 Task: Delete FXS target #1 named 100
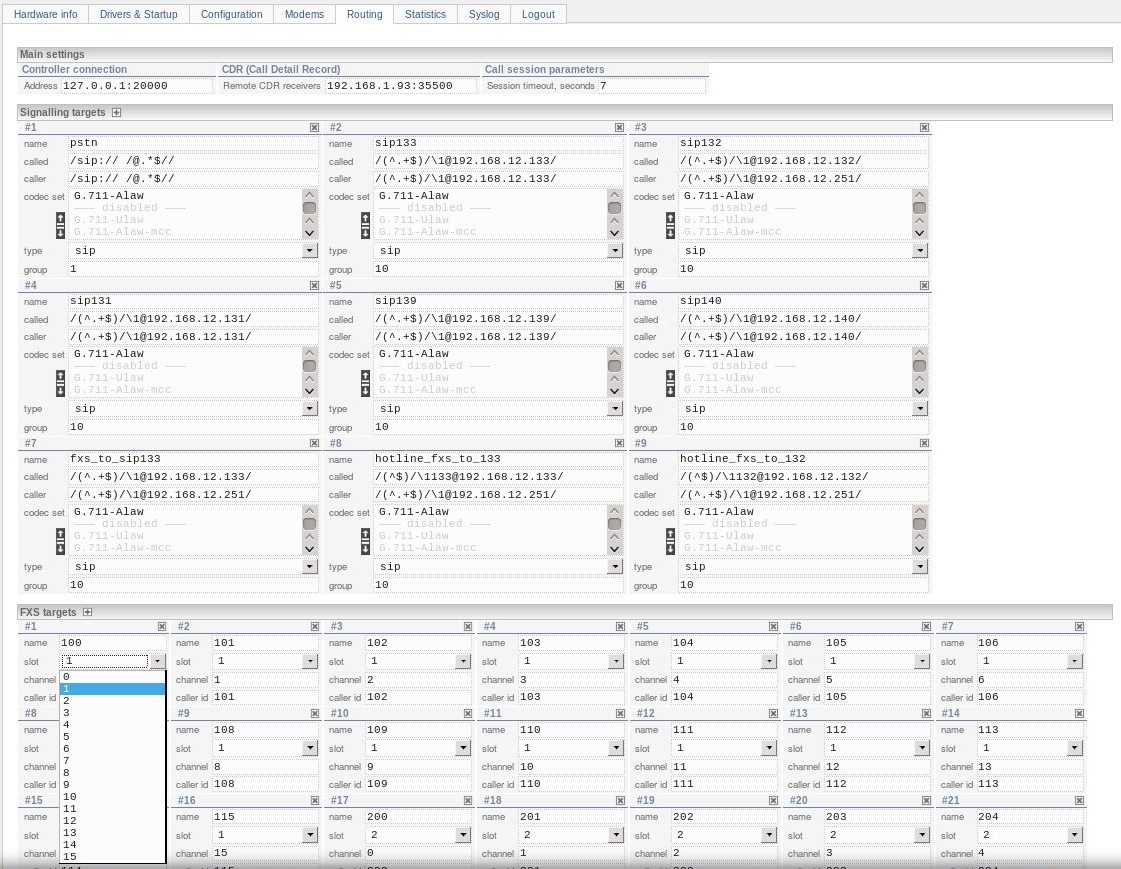click(162, 626)
